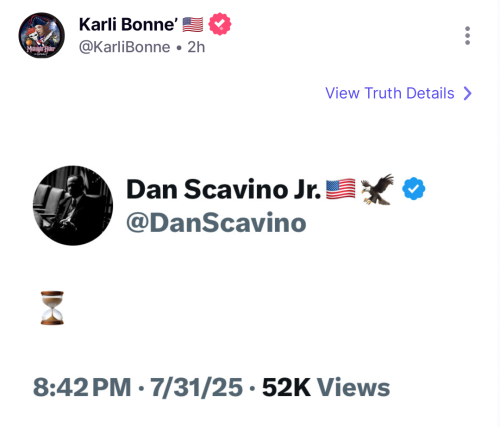Click the 7/31/25 date text
The height and width of the screenshot is (427, 500).
196,387
